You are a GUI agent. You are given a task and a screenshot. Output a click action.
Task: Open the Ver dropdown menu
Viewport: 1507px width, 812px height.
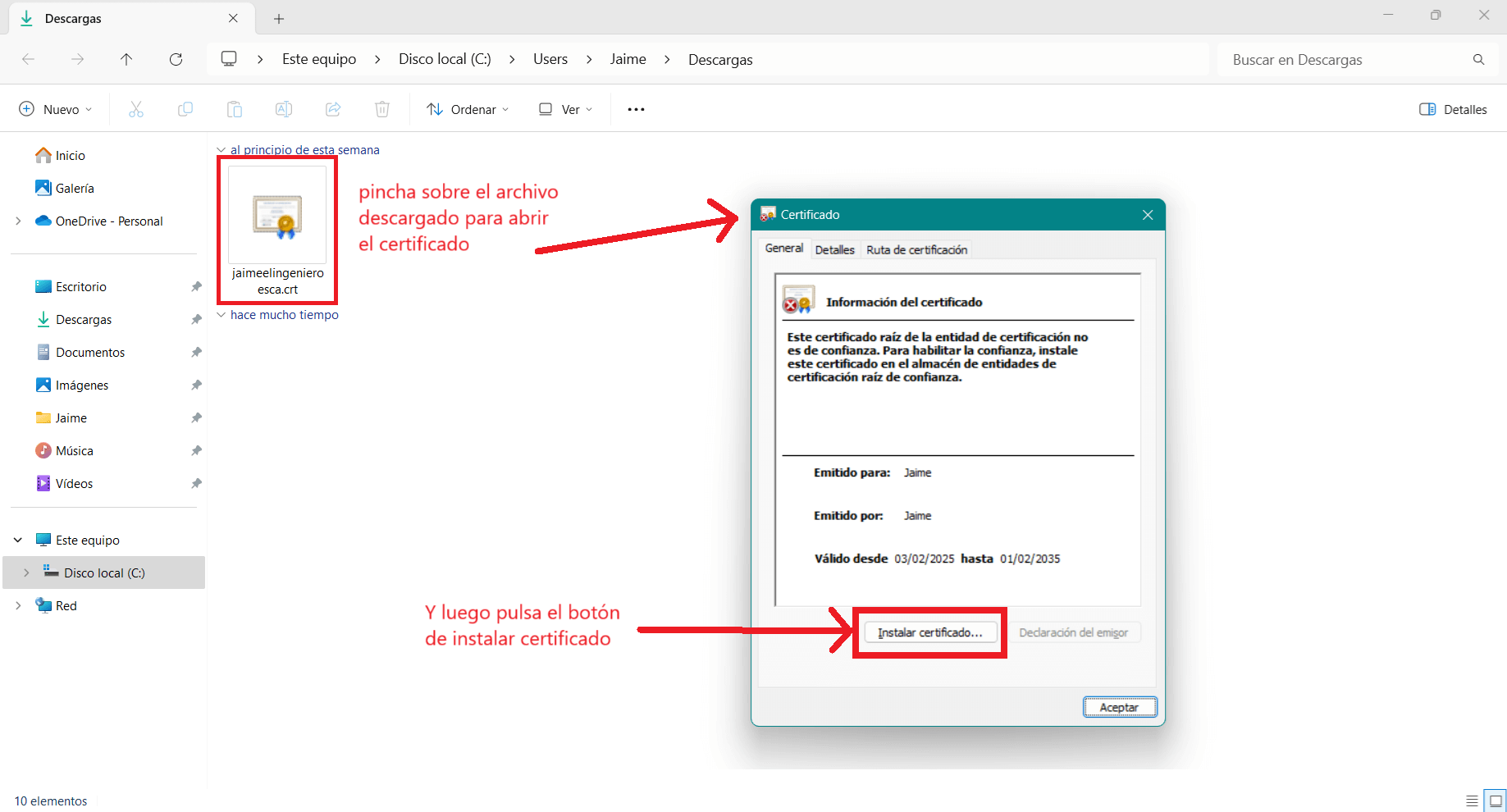pos(564,108)
